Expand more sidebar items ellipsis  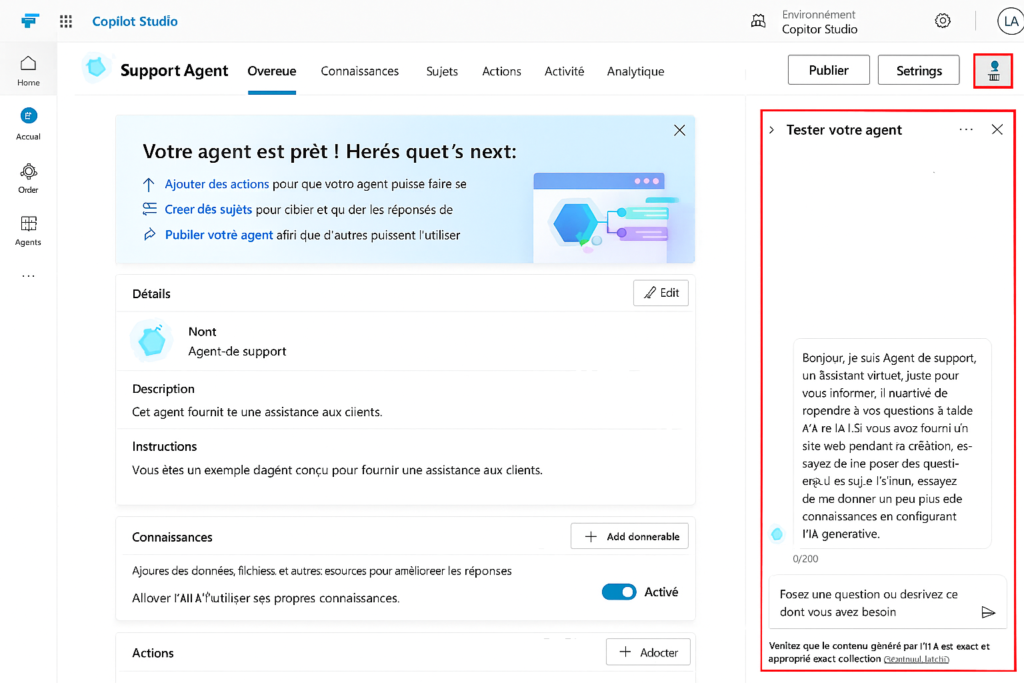coord(28,275)
